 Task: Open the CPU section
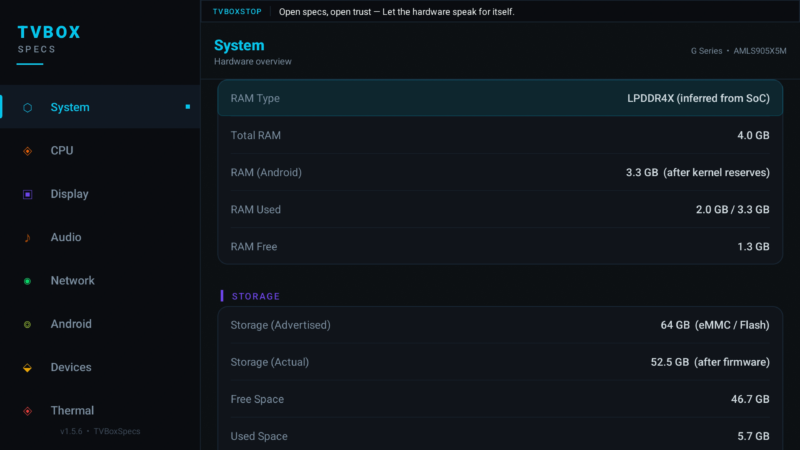(x=62, y=151)
